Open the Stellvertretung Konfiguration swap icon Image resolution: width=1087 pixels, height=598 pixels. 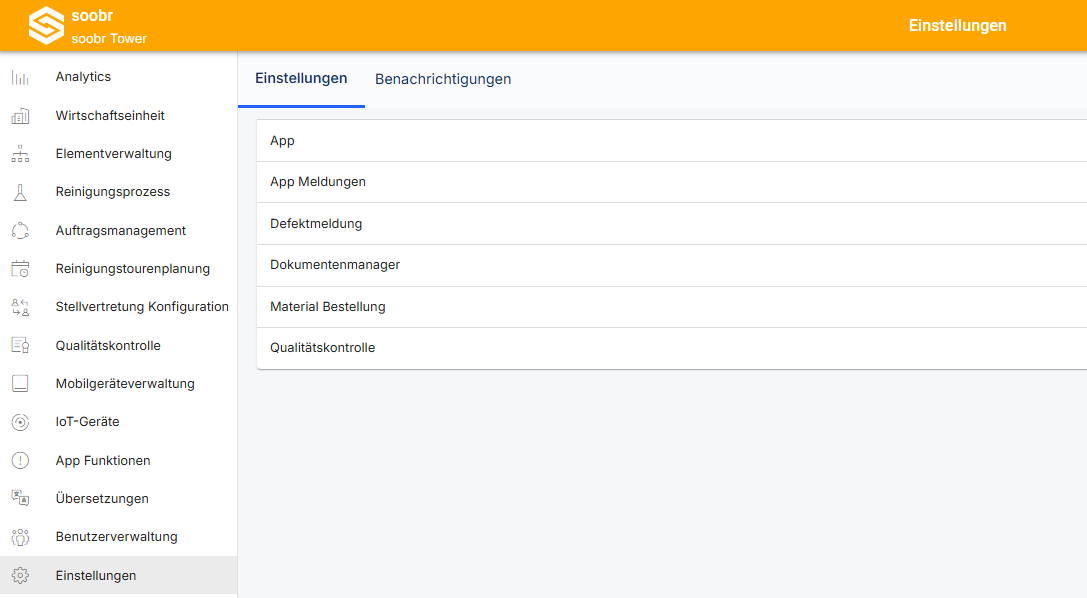tap(20, 307)
